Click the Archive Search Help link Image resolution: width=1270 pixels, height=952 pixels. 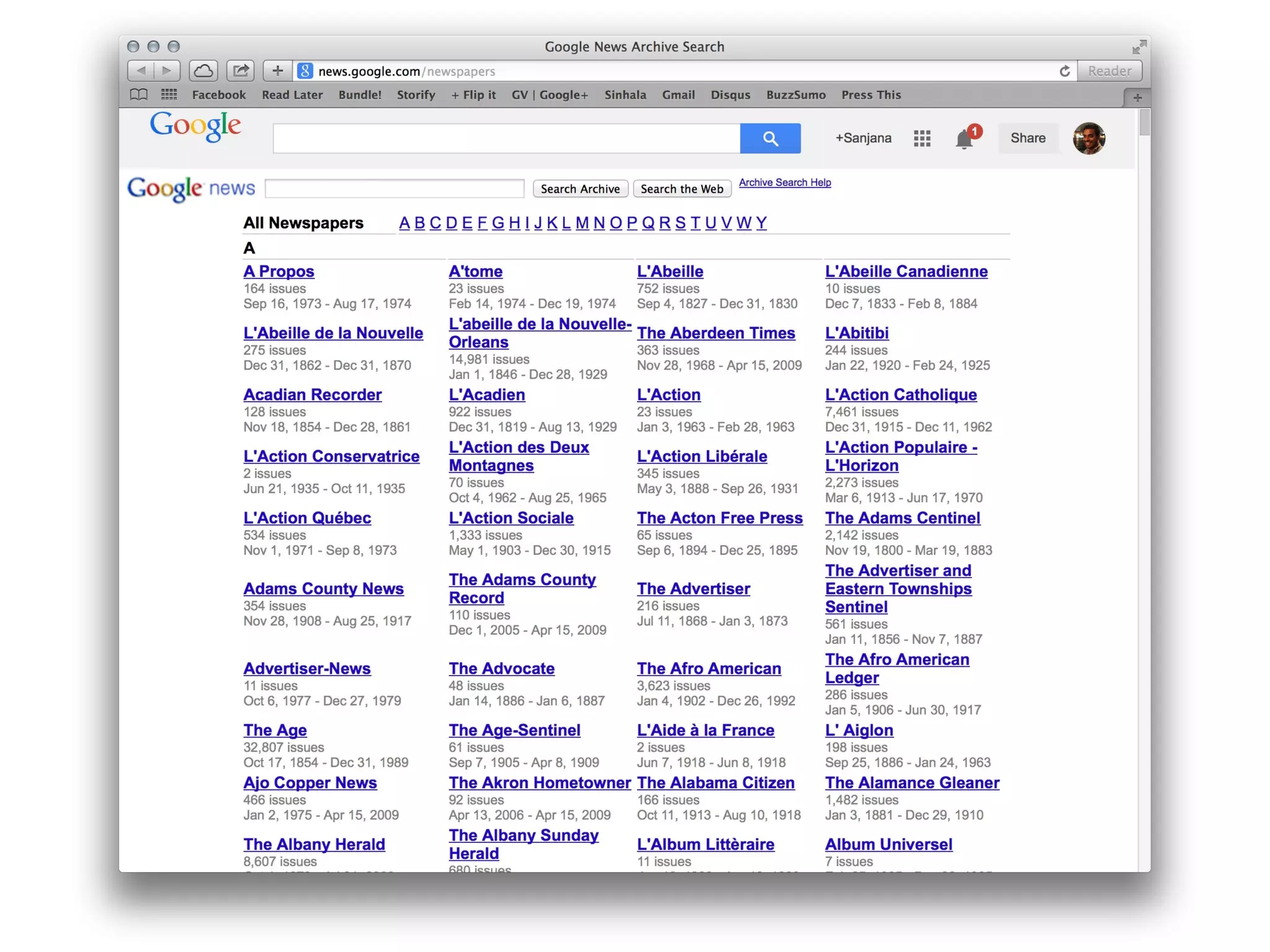click(784, 182)
